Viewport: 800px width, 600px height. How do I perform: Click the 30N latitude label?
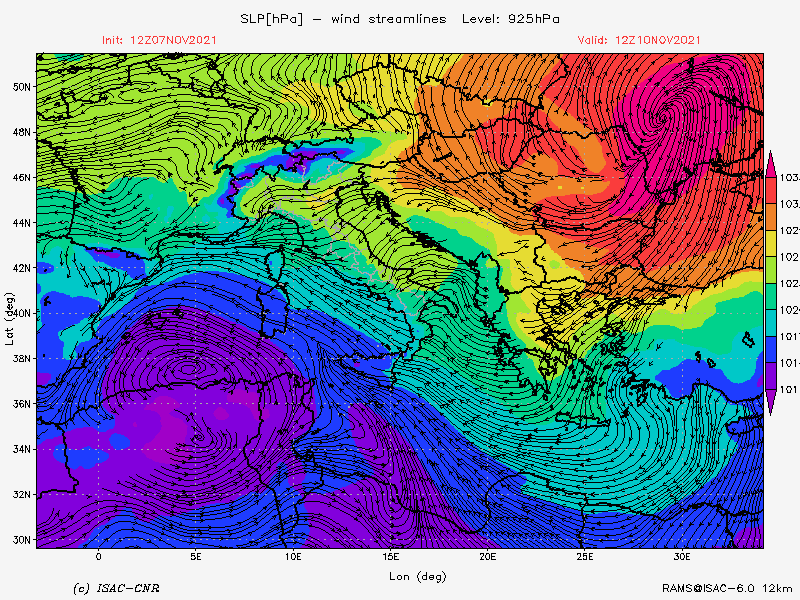[x=21, y=540]
